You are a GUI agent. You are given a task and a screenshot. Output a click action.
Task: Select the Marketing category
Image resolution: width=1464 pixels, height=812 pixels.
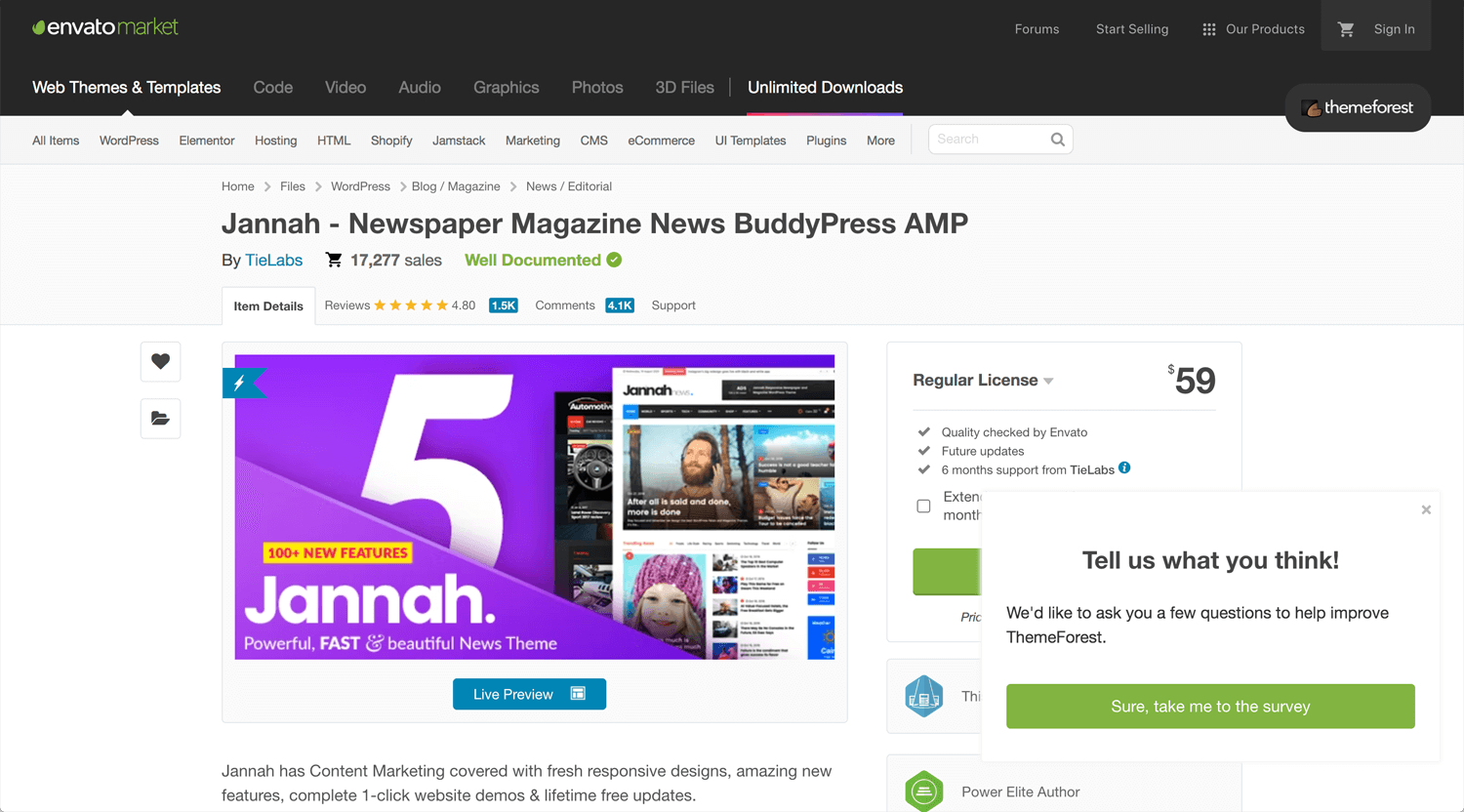533,141
